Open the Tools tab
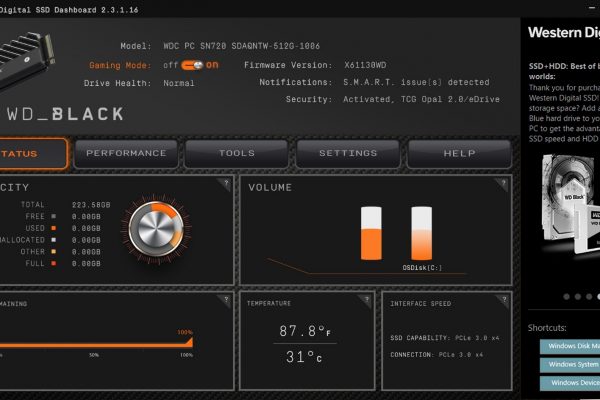The image size is (600, 400). [x=236, y=153]
